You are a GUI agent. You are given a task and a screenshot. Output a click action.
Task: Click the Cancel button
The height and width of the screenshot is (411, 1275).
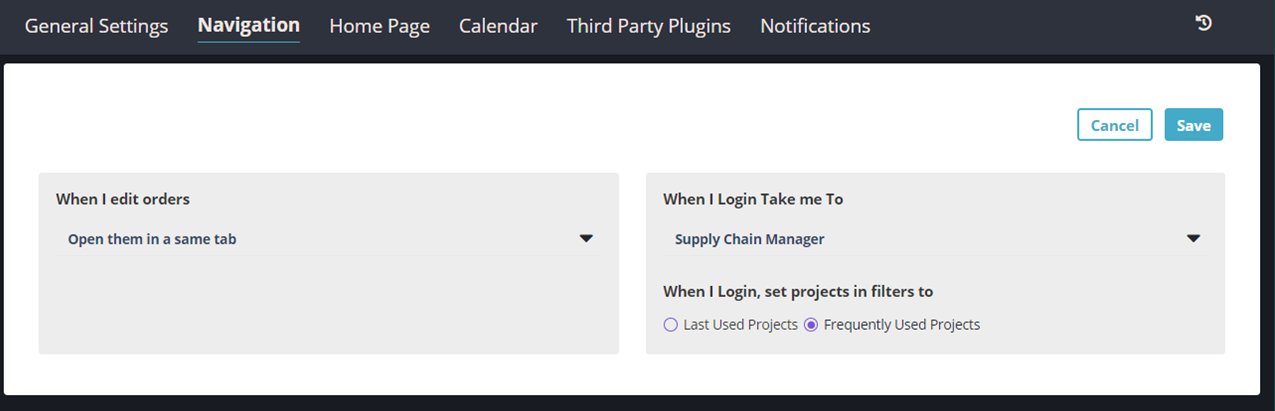coord(1114,125)
